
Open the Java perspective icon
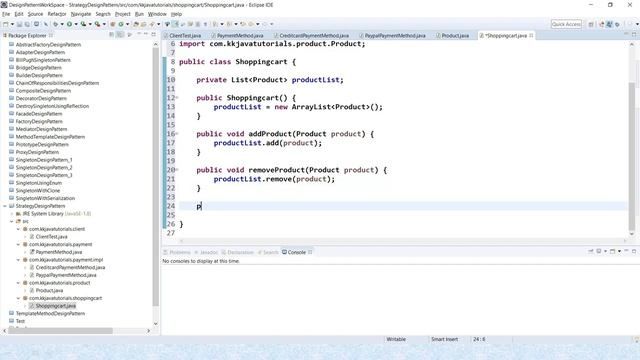pyautogui.click(x=609, y=24)
